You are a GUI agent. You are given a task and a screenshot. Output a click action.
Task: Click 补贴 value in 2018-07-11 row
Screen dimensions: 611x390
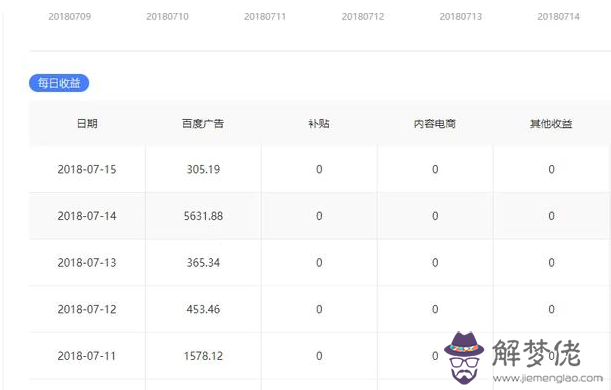tap(319, 356)
